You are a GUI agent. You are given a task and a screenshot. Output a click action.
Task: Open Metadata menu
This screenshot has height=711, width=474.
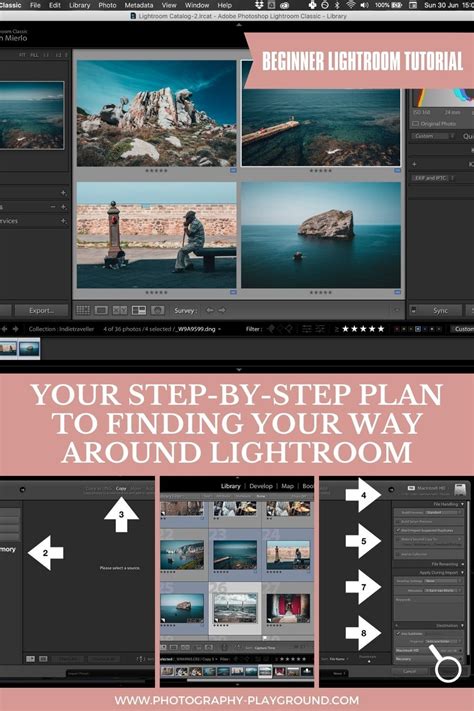point(138,5)
